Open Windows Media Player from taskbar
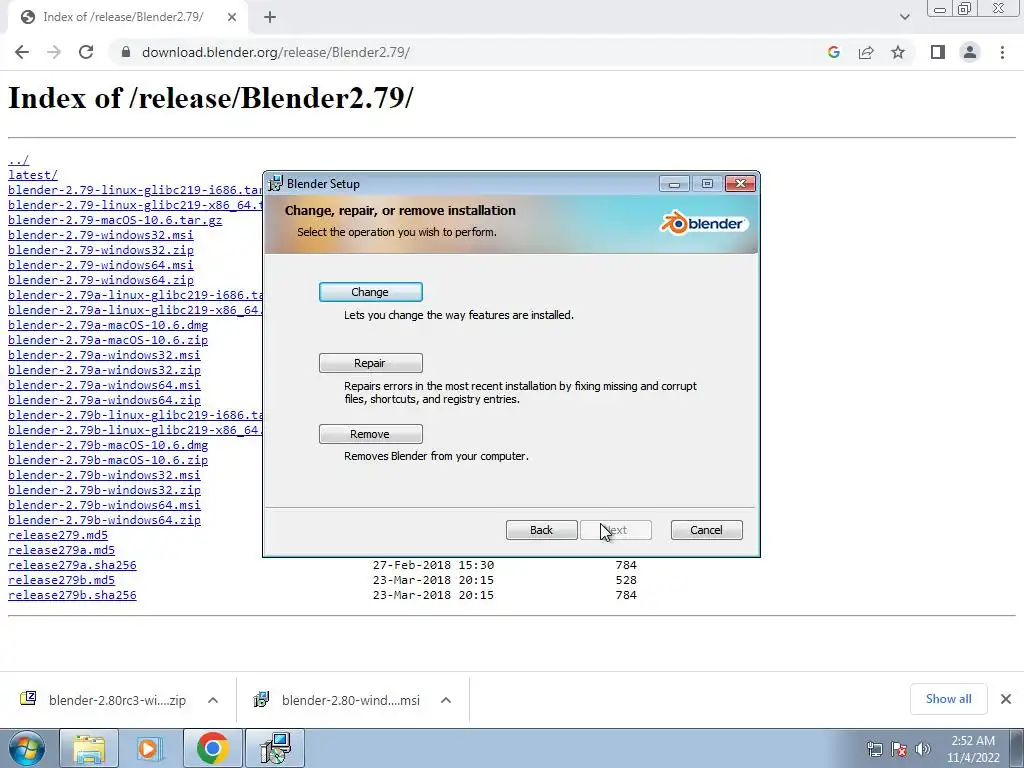This screenshot has width=1024, height=768. pyautogui.click(x=150, y=748)
